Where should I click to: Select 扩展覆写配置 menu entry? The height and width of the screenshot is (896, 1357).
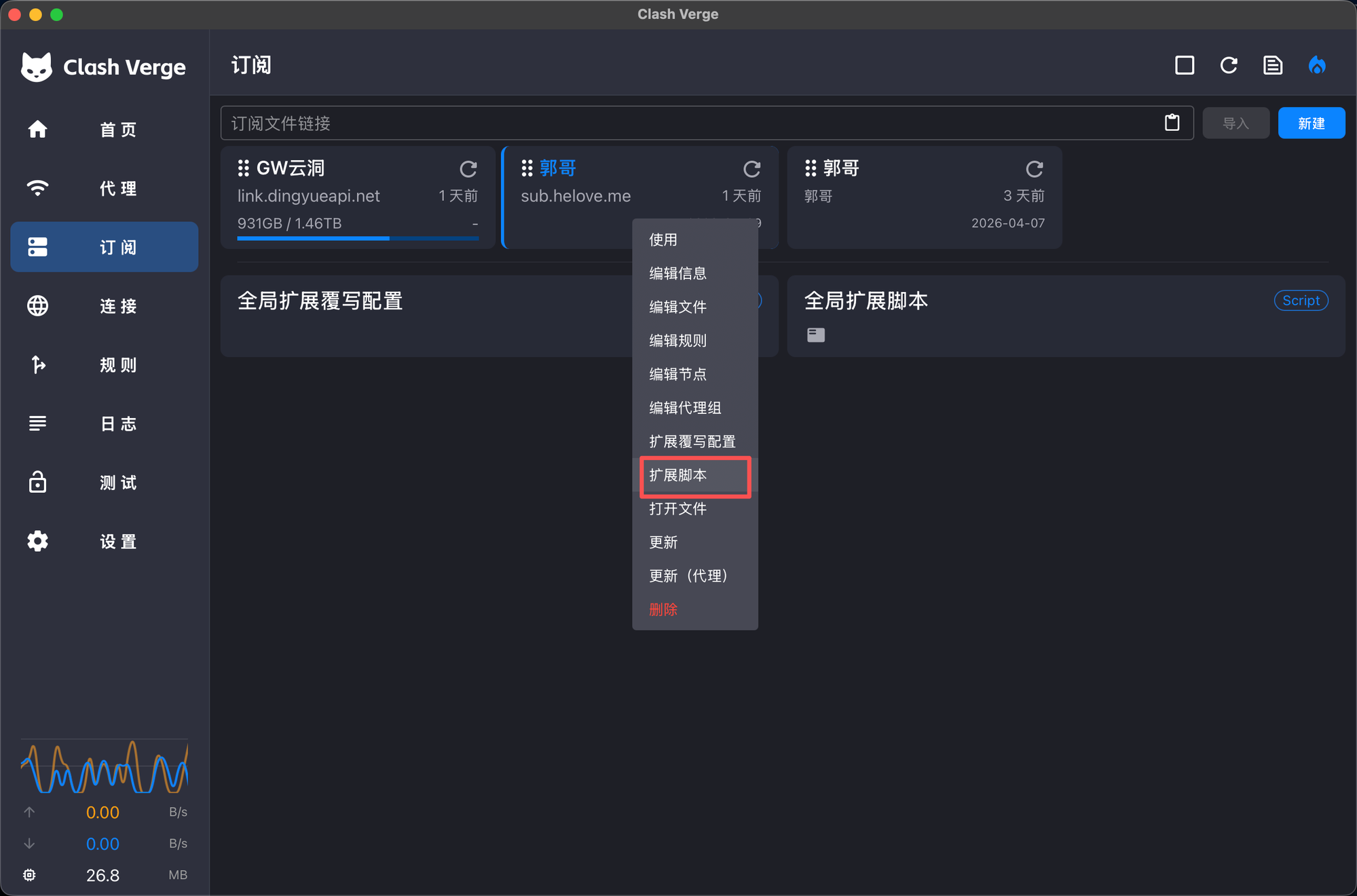click(x=695, y=441)
